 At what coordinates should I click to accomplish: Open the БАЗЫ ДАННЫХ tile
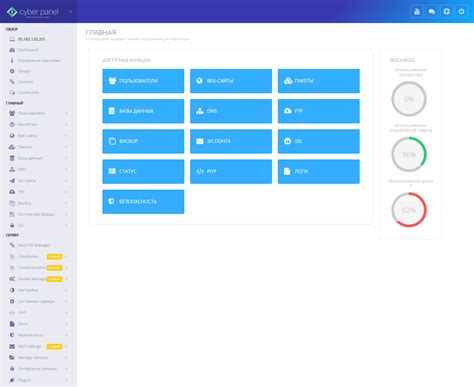coord(143,111)
